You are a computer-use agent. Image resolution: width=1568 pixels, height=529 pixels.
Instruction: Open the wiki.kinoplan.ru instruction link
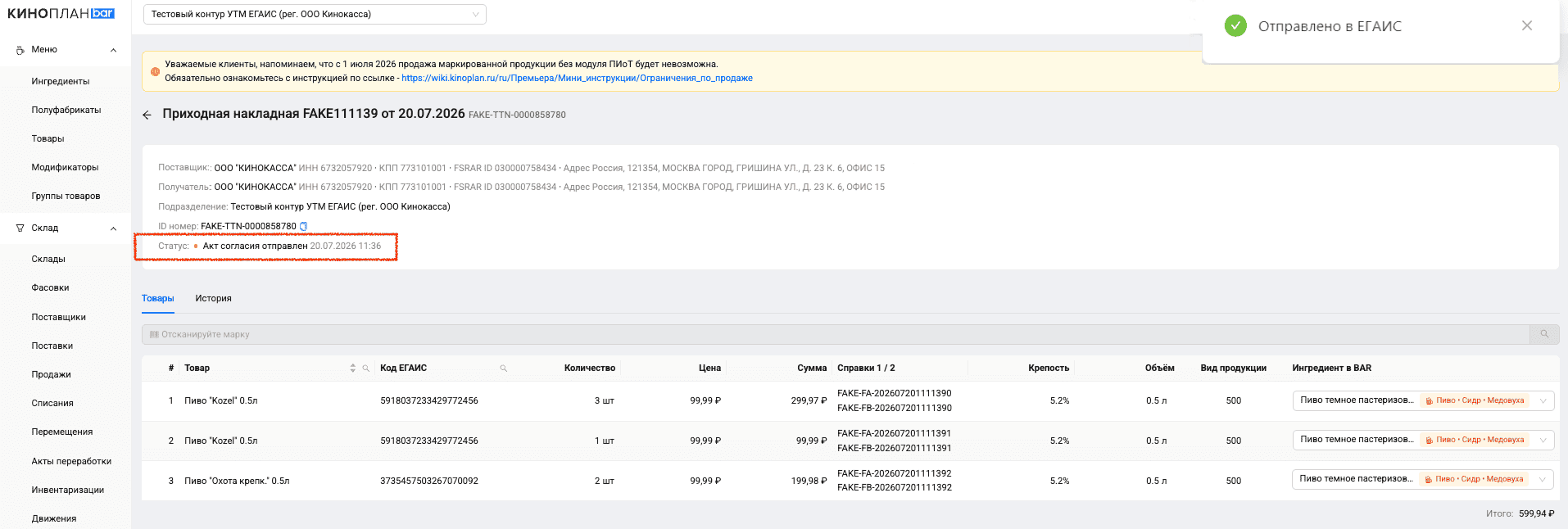(577, 78)
